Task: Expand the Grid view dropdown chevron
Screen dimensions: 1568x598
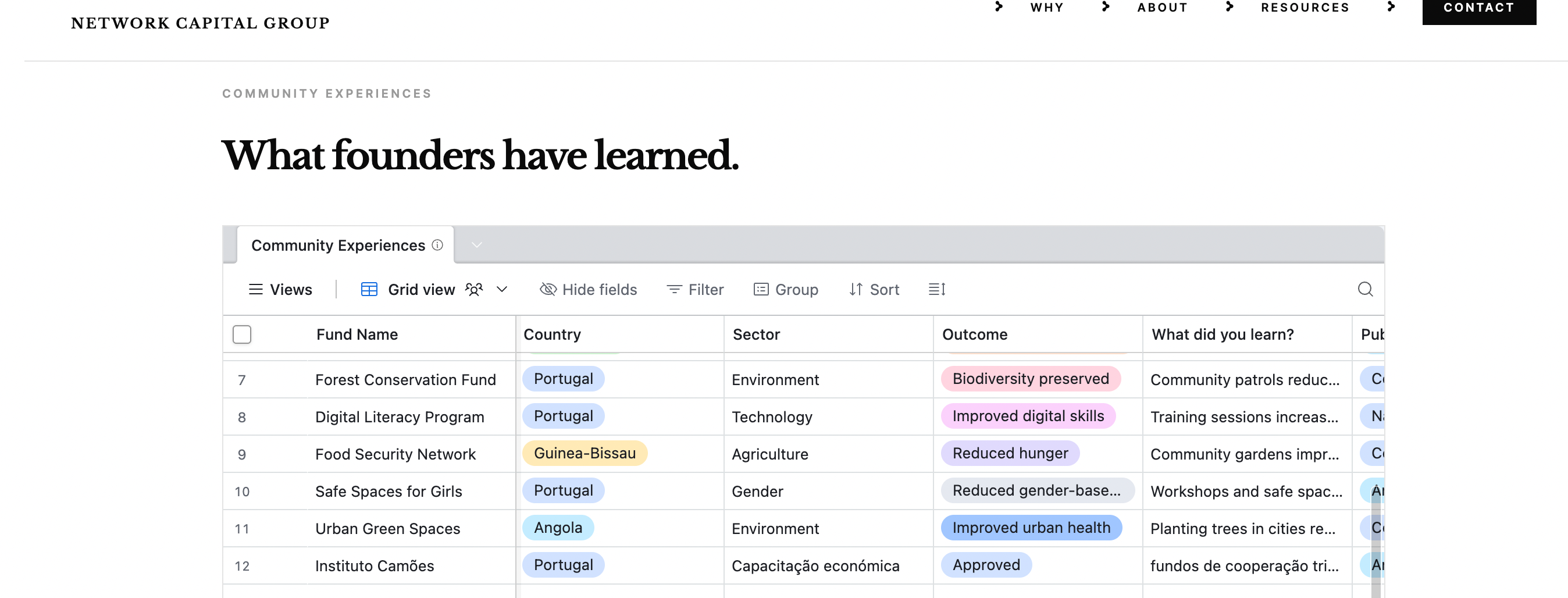Action: 501,289
